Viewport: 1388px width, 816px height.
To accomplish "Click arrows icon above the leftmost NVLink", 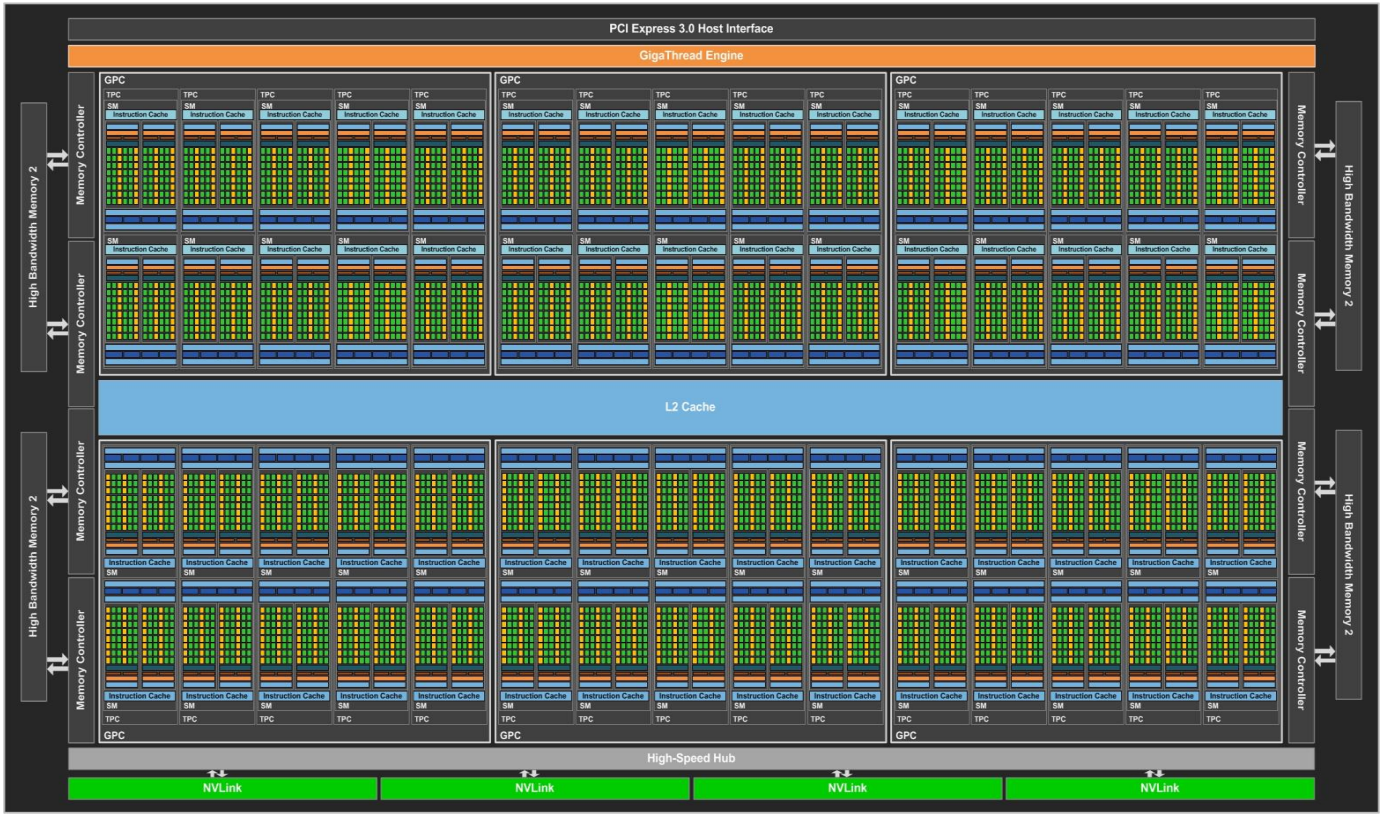I will pyautogui.click(x=217, y=773).
